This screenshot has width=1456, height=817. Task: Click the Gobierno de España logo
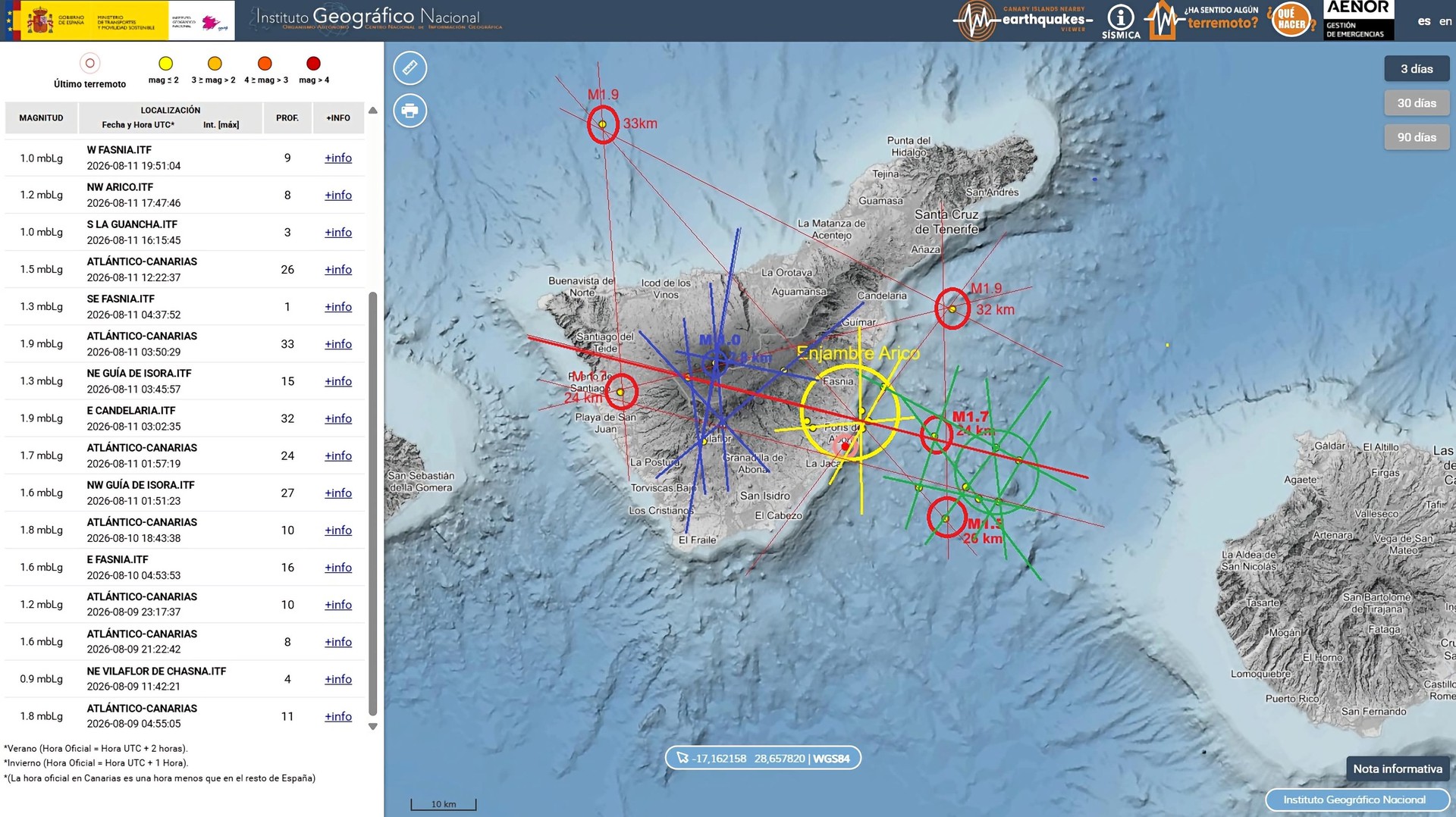point(86,20)
